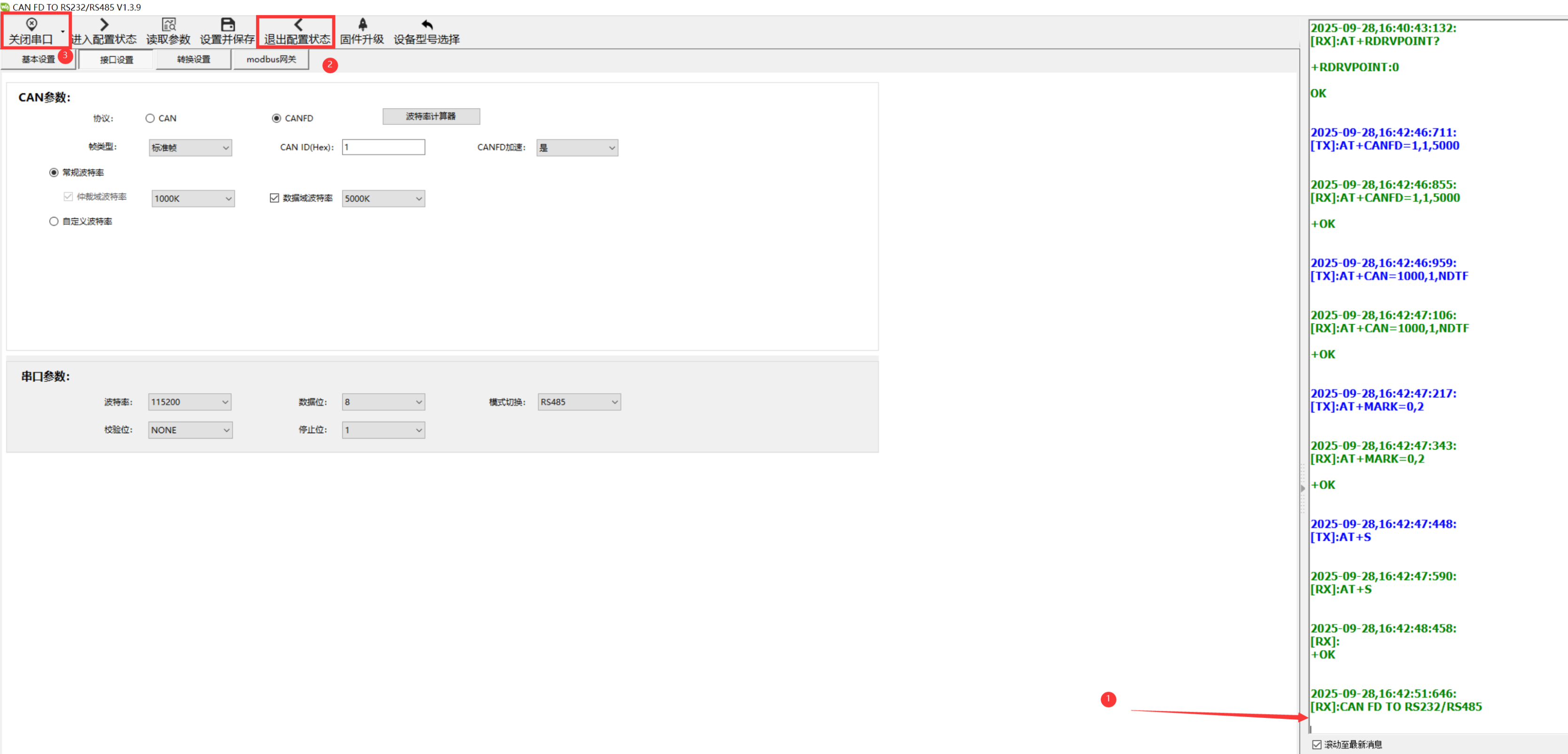The width and height of the screenshot is (1568, 754).
Task: Click the splitter arrow beside the log panel
Action: (x=1302, y=488)
